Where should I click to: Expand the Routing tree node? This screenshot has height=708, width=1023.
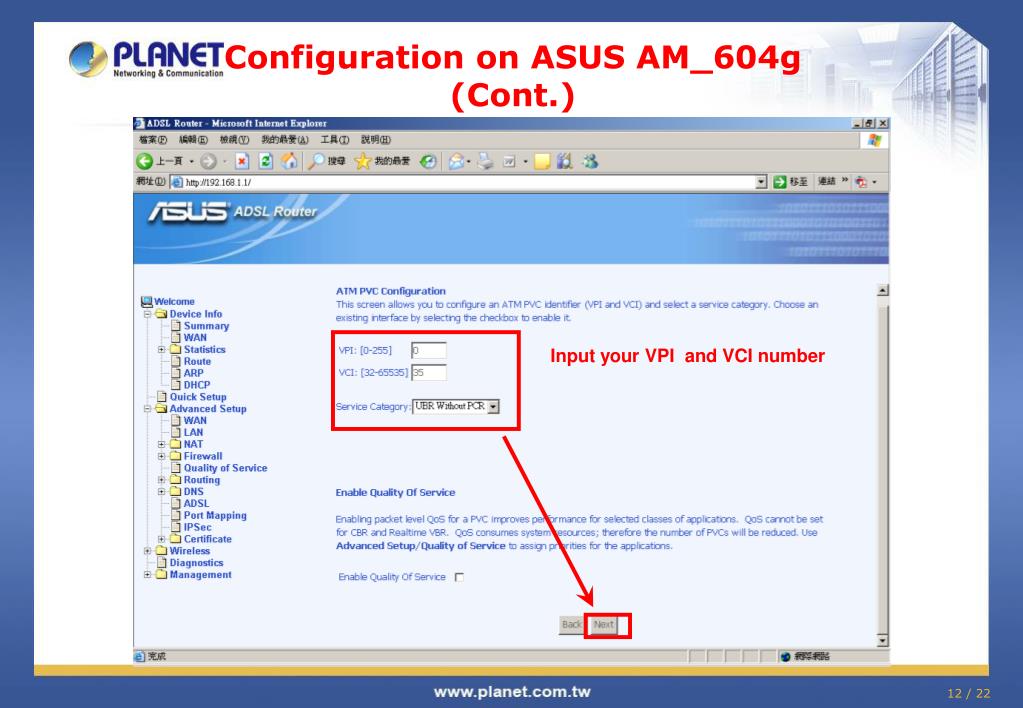pos(161,480)
